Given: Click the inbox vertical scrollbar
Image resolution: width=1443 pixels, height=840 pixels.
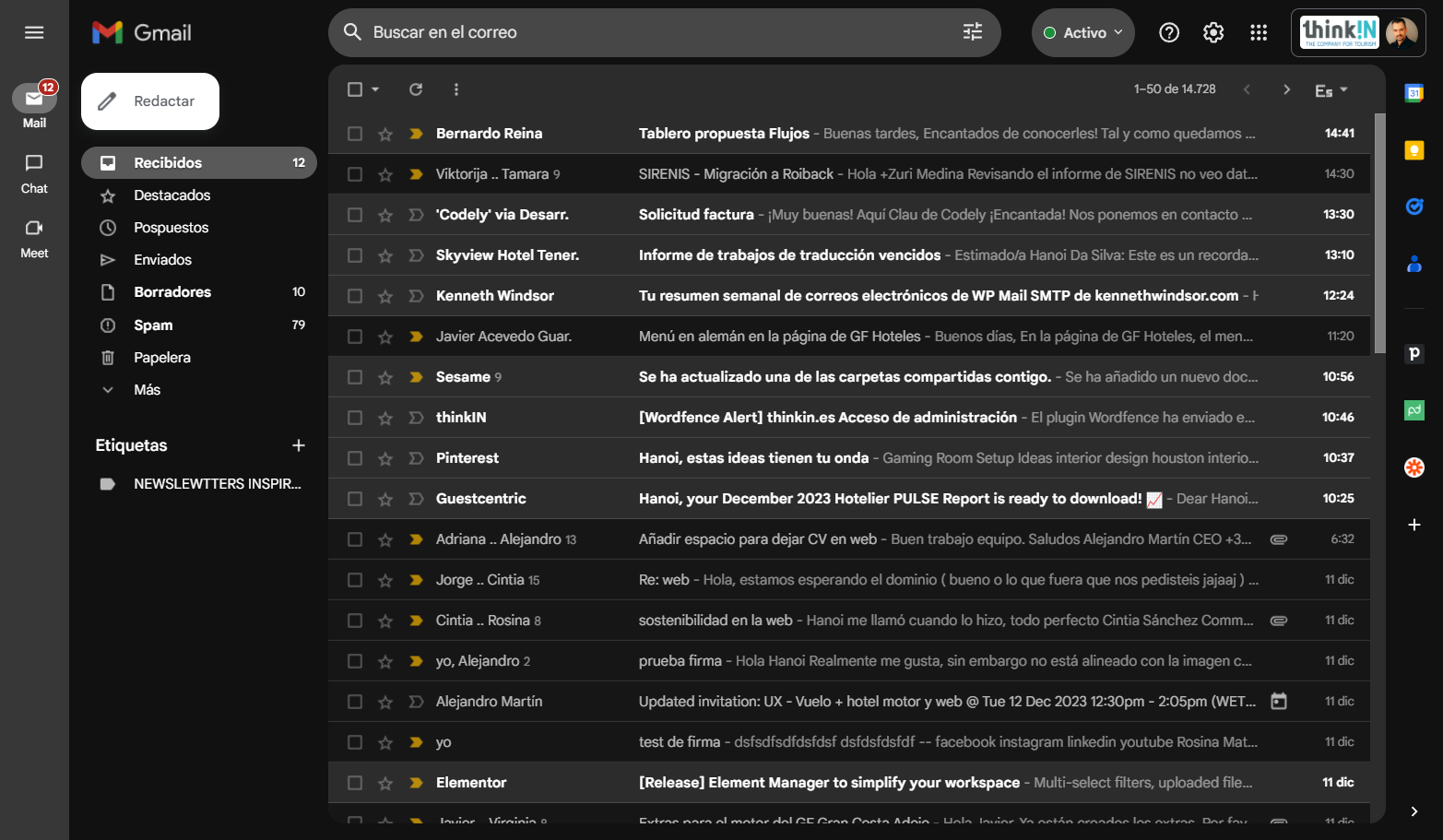Looking at the screenshot, I should [1379, 233].
